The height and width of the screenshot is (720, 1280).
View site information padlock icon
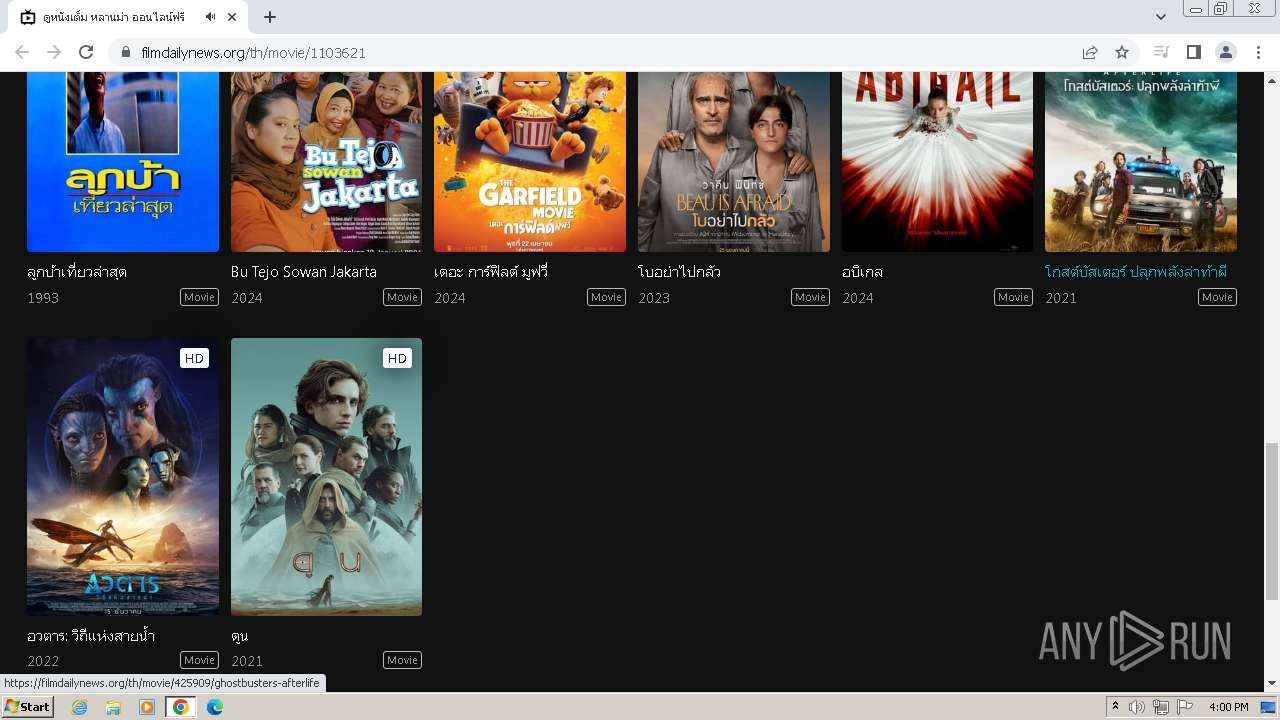click(x=126, y=53)
